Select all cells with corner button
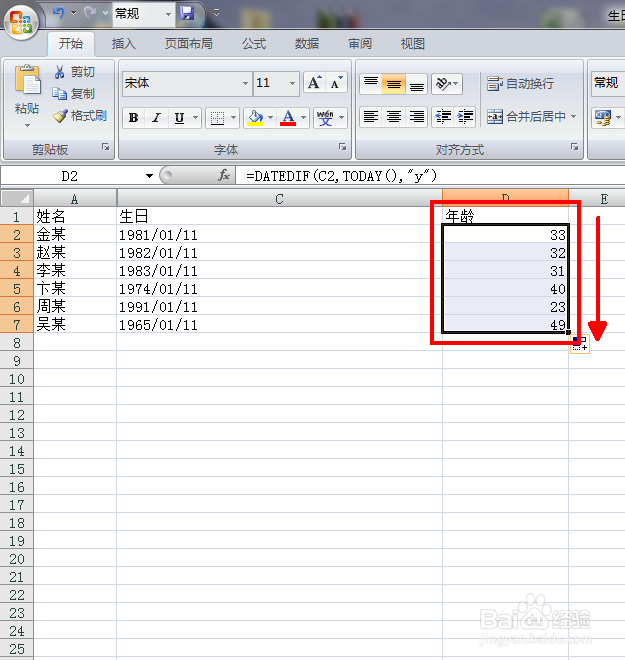This screenshot has width=625, height=660. coord(16,197)
